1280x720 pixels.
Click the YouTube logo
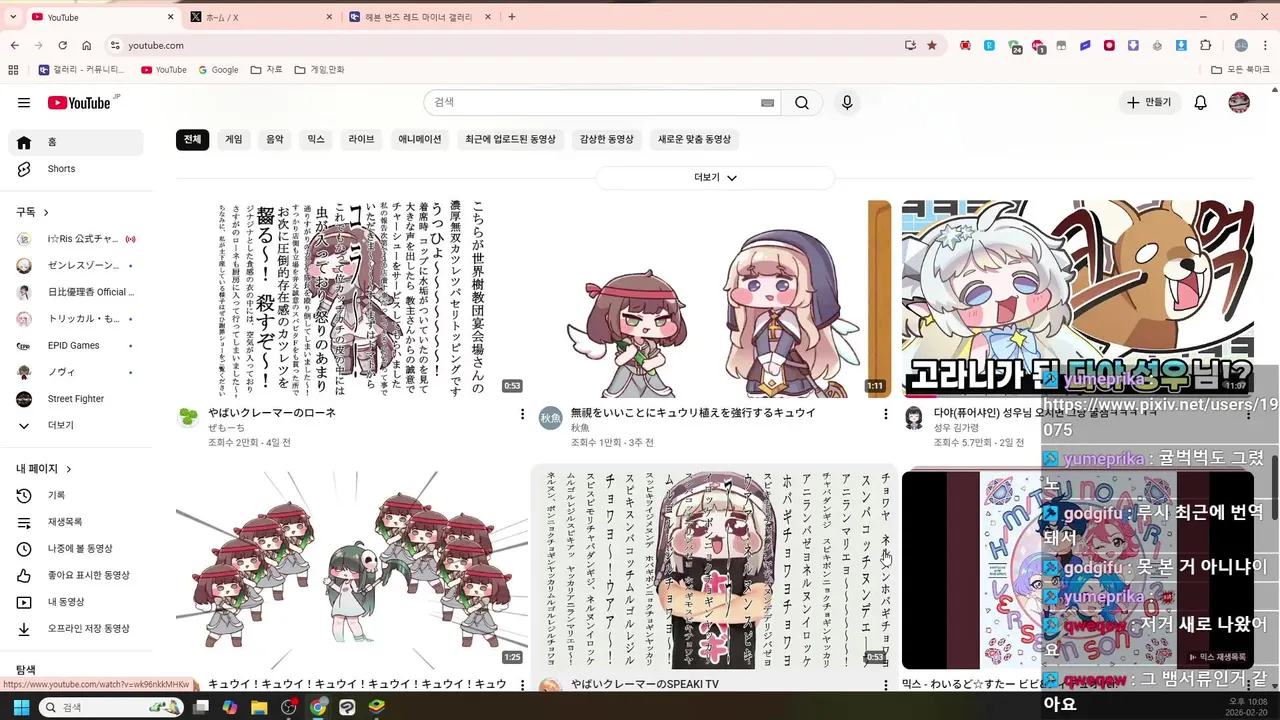tap(79, 103)
